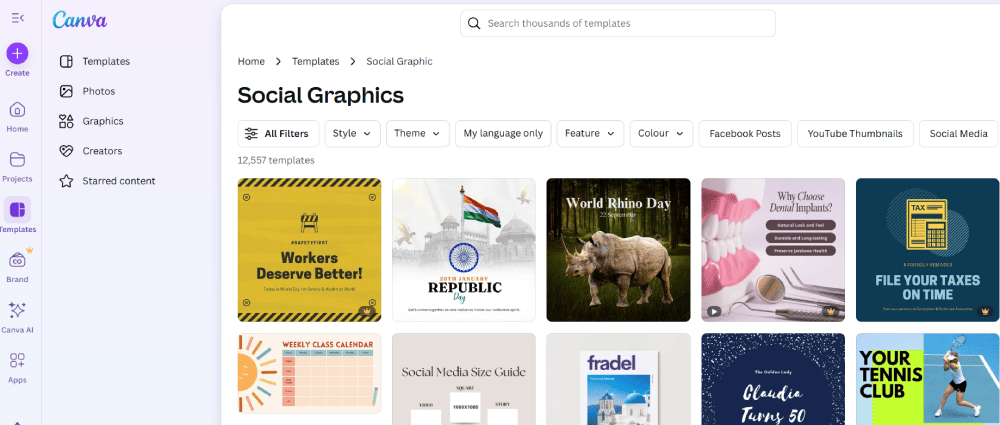The width and height of the screenshot is (1000, 425).
Task: Go to Home breadcrumb link
Action: [251, 61]
